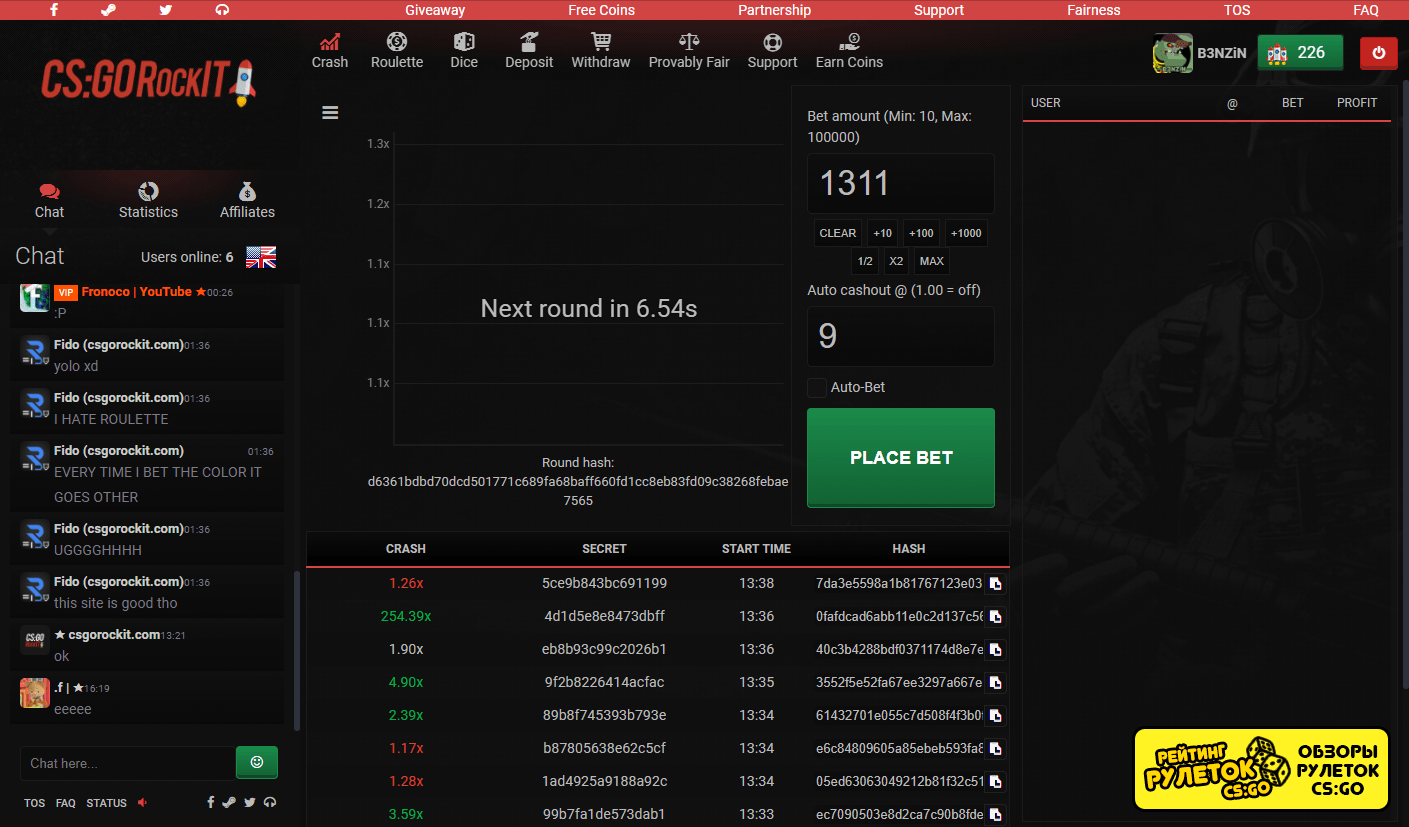This screenshot has height=827, width=1409.
Task: Click the red logout power button
Action: (1379, 53)
